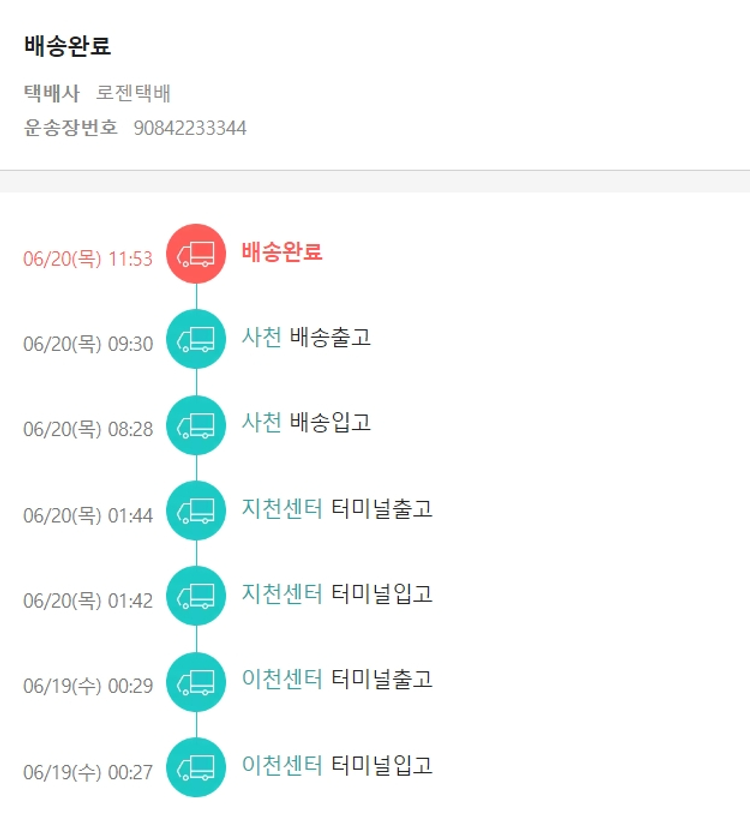Click the 지천센터 터미널출고 truck icon
Screen dimensions: 750x835
pos(196,511)
